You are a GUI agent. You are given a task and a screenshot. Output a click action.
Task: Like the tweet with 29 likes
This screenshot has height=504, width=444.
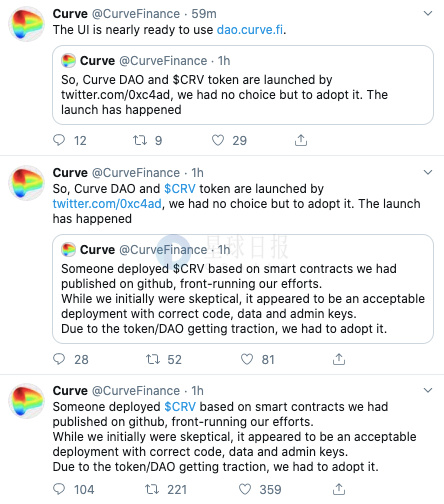pyautogui.click(x=218, y=140)
